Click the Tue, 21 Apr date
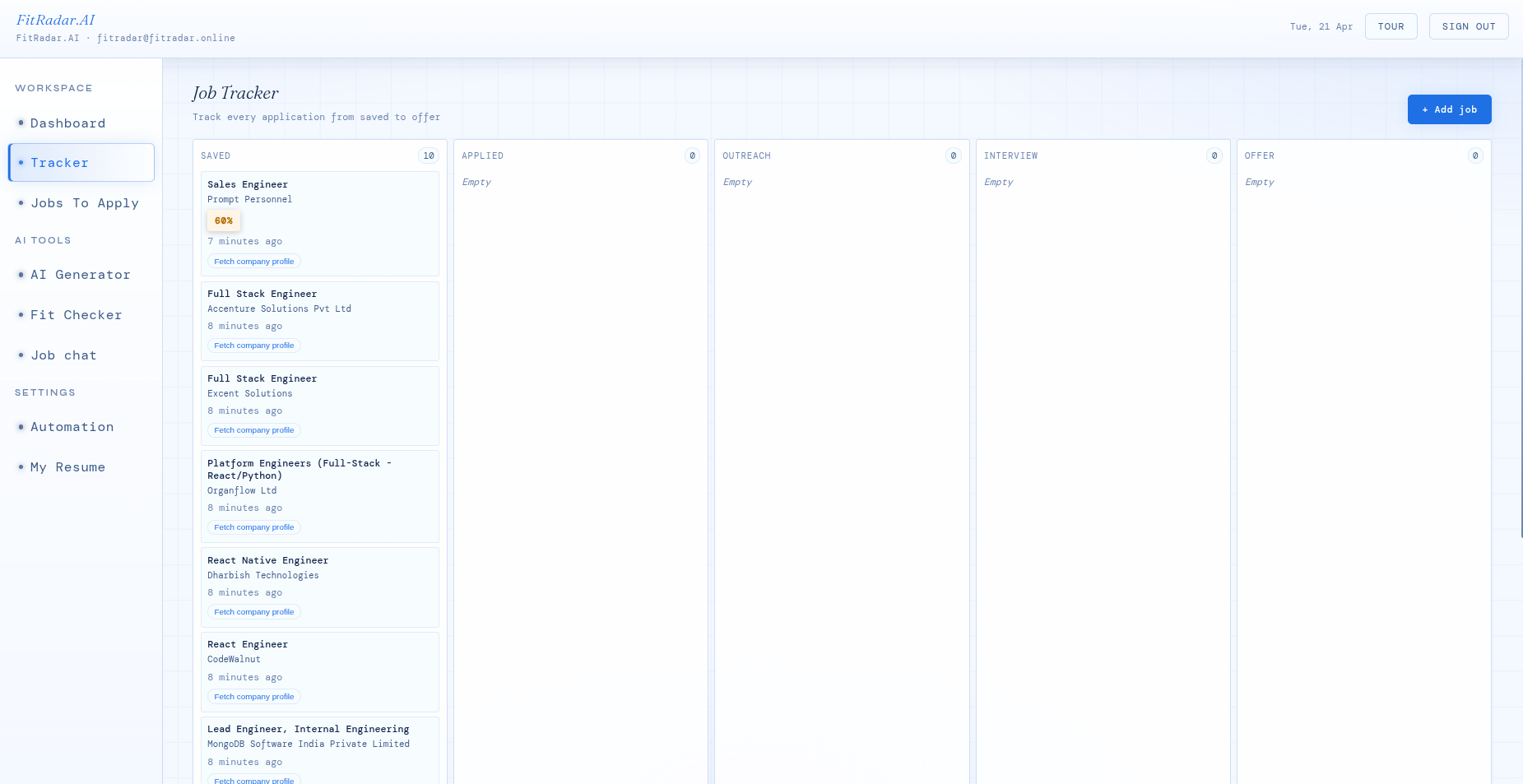Screen dimensions: 1523x784 [1321, 26]
